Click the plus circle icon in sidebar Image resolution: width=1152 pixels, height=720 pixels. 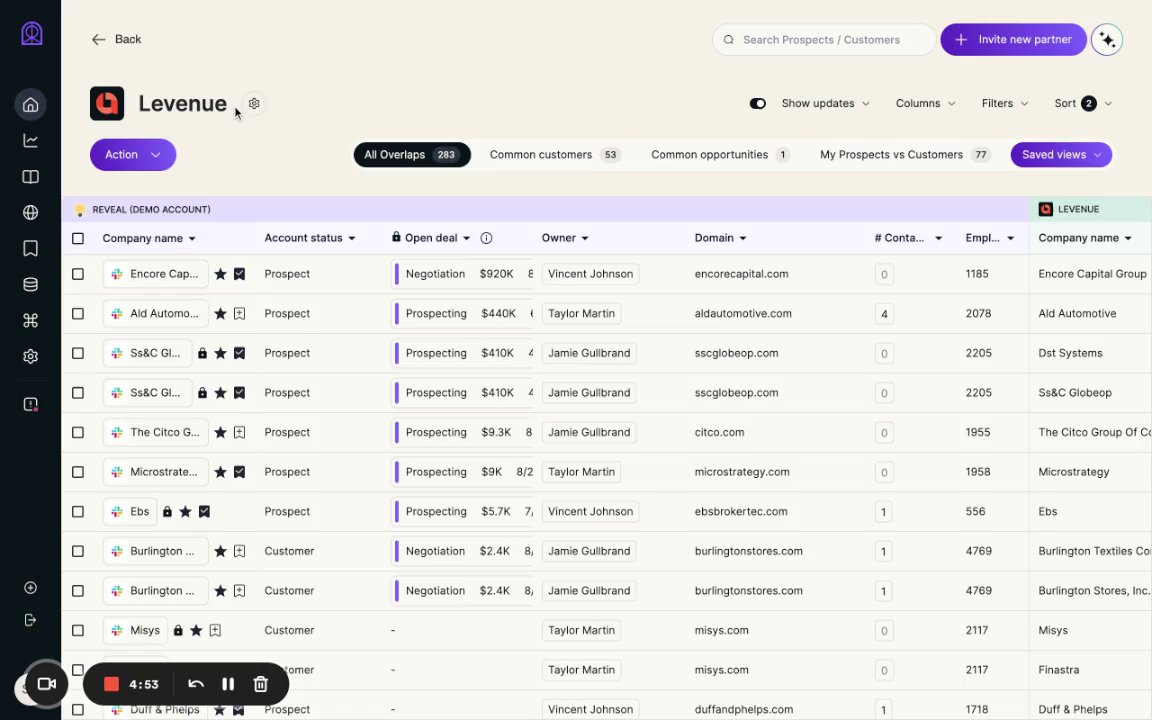pyautogui.click(x=30, y=588)
